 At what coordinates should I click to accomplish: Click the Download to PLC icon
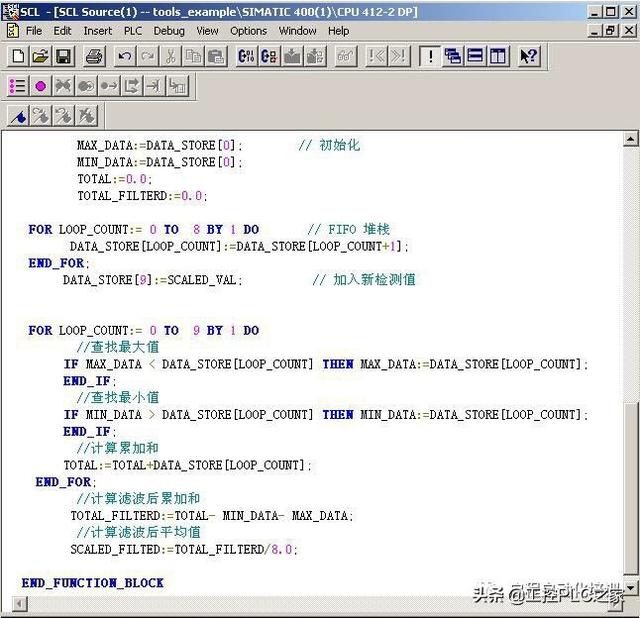292,56
